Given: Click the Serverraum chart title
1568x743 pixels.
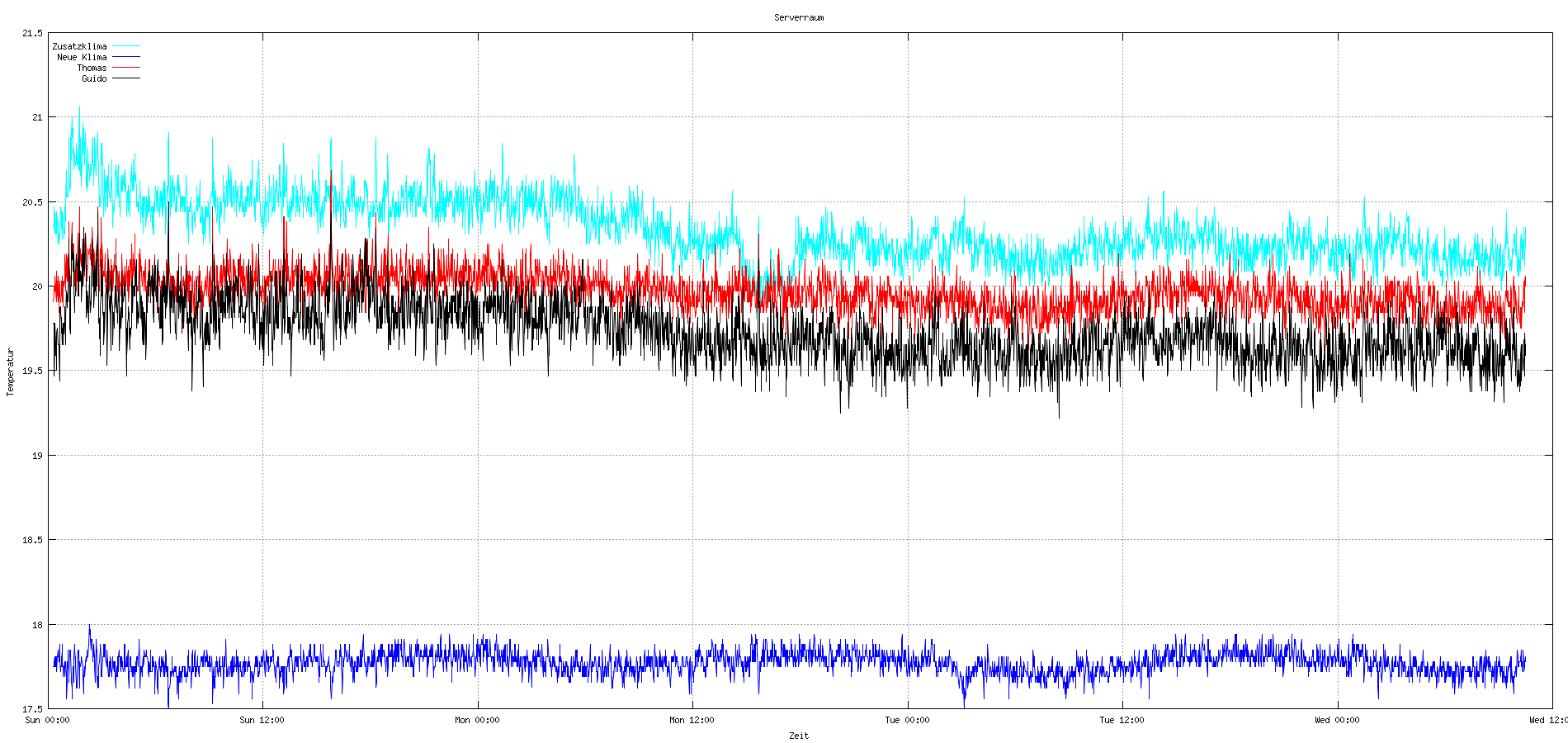Looking at the screenshot, I should (798, 17).
